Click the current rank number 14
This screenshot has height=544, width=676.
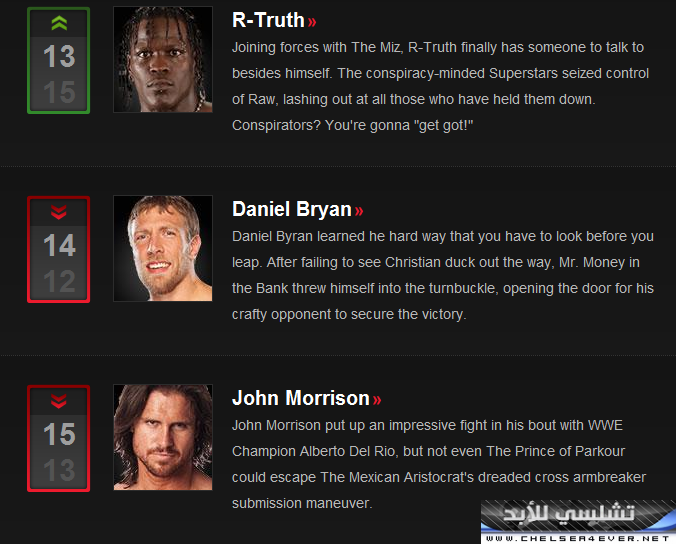59,245
